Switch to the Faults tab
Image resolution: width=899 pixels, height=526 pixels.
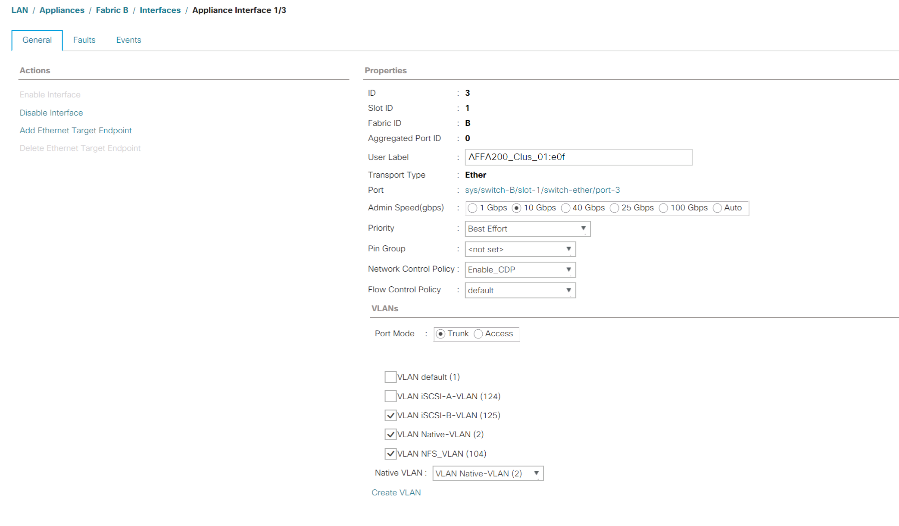[x=84, y=40]
